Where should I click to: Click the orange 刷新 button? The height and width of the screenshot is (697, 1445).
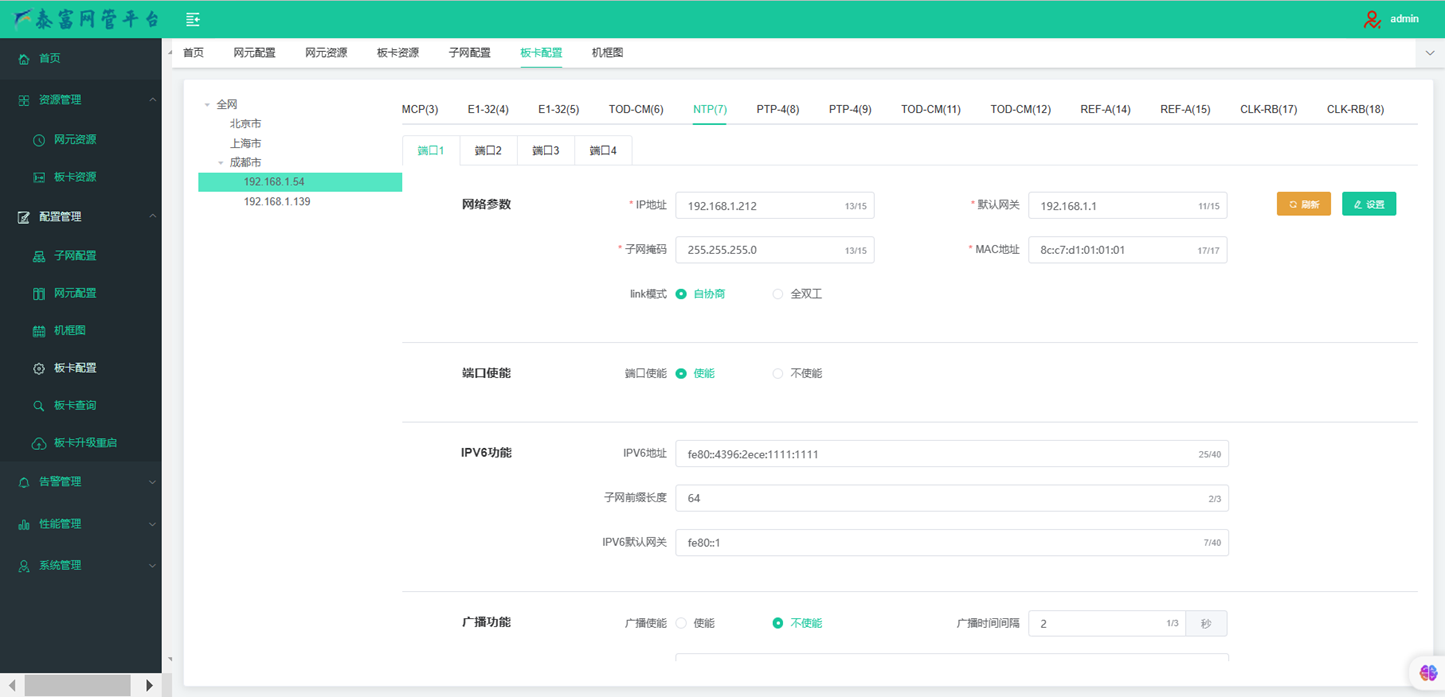[1303, 204]
